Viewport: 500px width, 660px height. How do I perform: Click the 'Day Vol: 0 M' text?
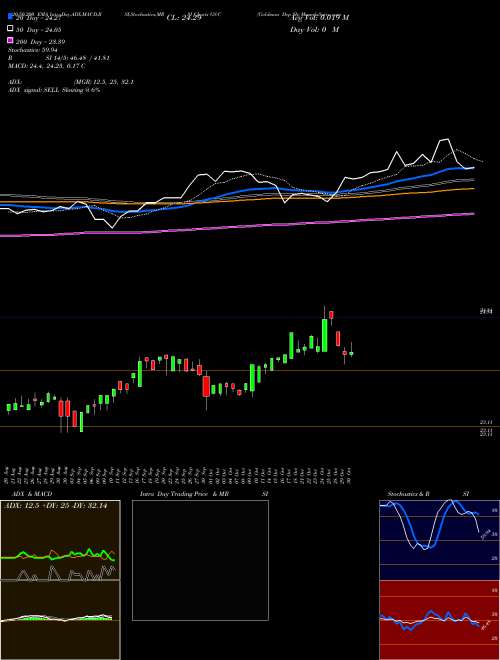tap(314, 29)
